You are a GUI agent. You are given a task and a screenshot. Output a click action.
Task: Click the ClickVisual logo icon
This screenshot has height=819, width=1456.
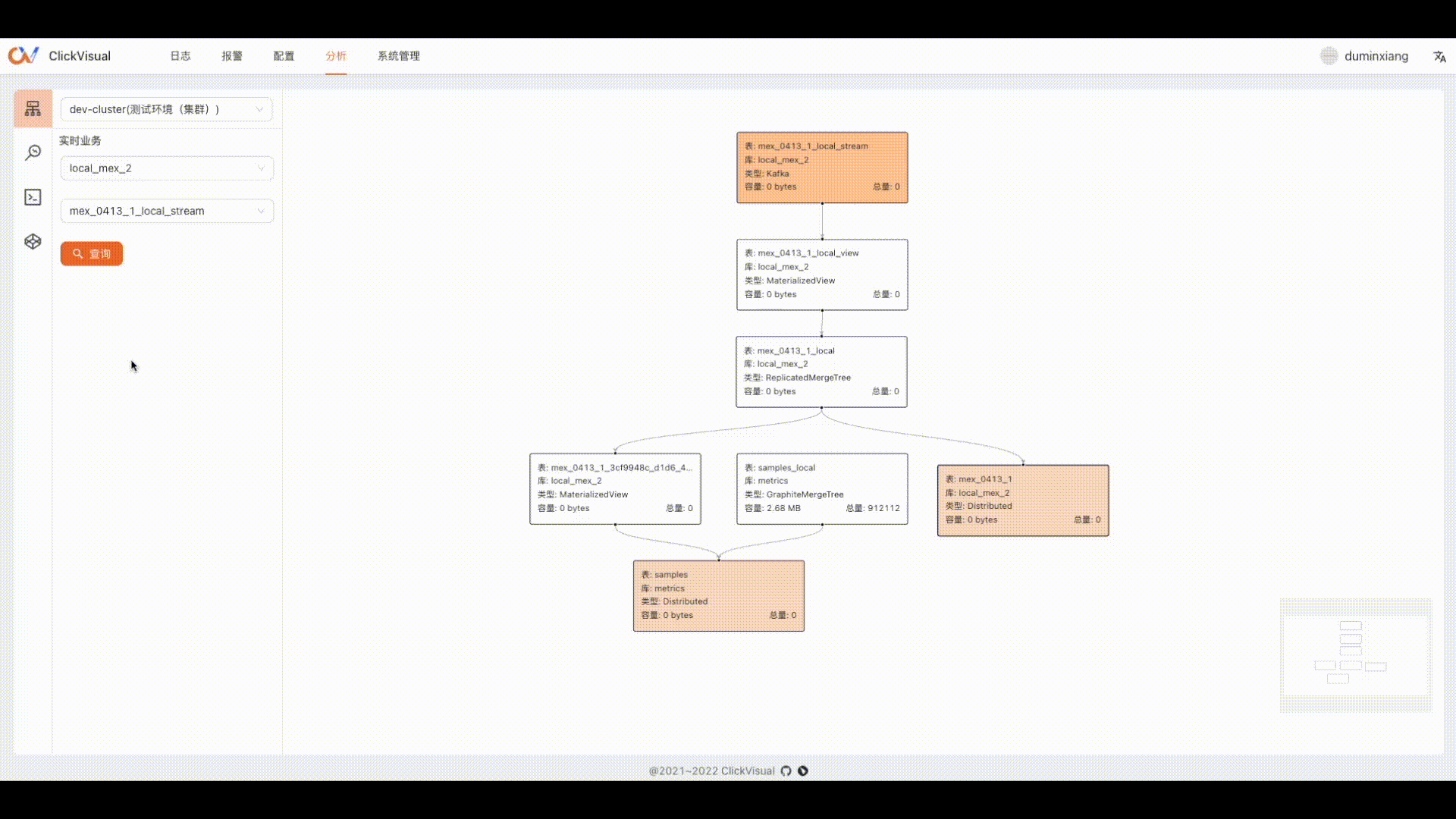[24, 56]
